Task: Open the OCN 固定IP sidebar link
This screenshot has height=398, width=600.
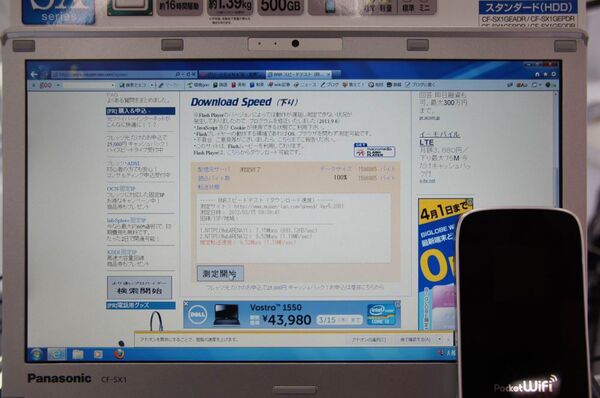Action: 121,189
